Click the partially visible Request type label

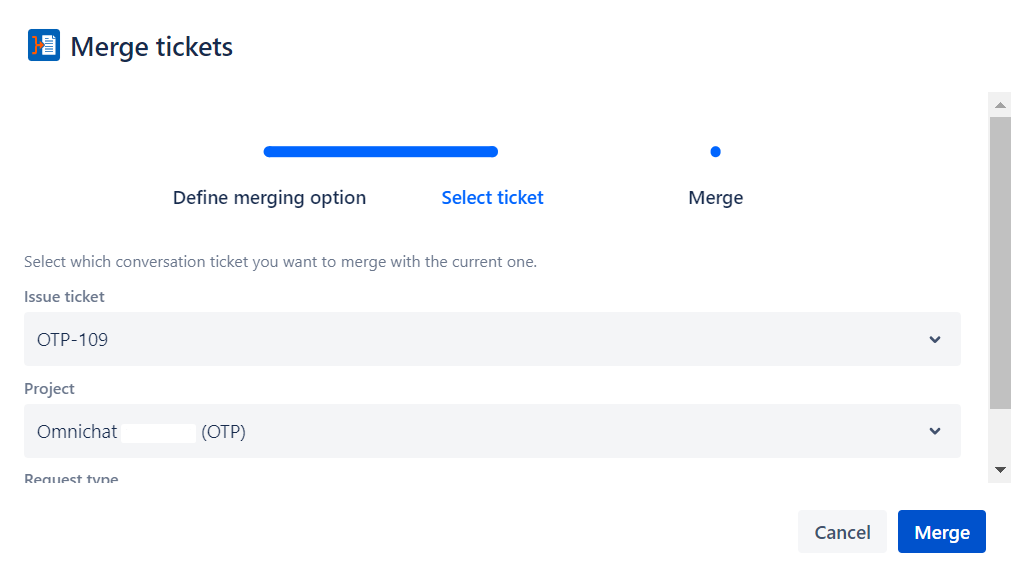click(x=71, y=480)
